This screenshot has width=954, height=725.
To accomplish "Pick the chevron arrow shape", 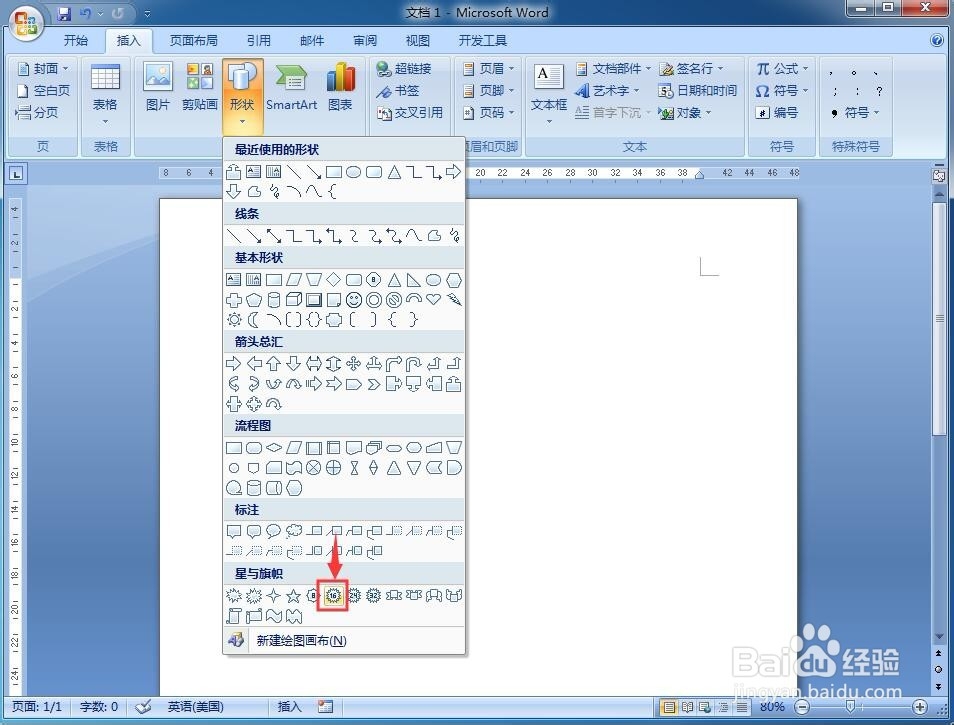I will [x=374, y=384].
